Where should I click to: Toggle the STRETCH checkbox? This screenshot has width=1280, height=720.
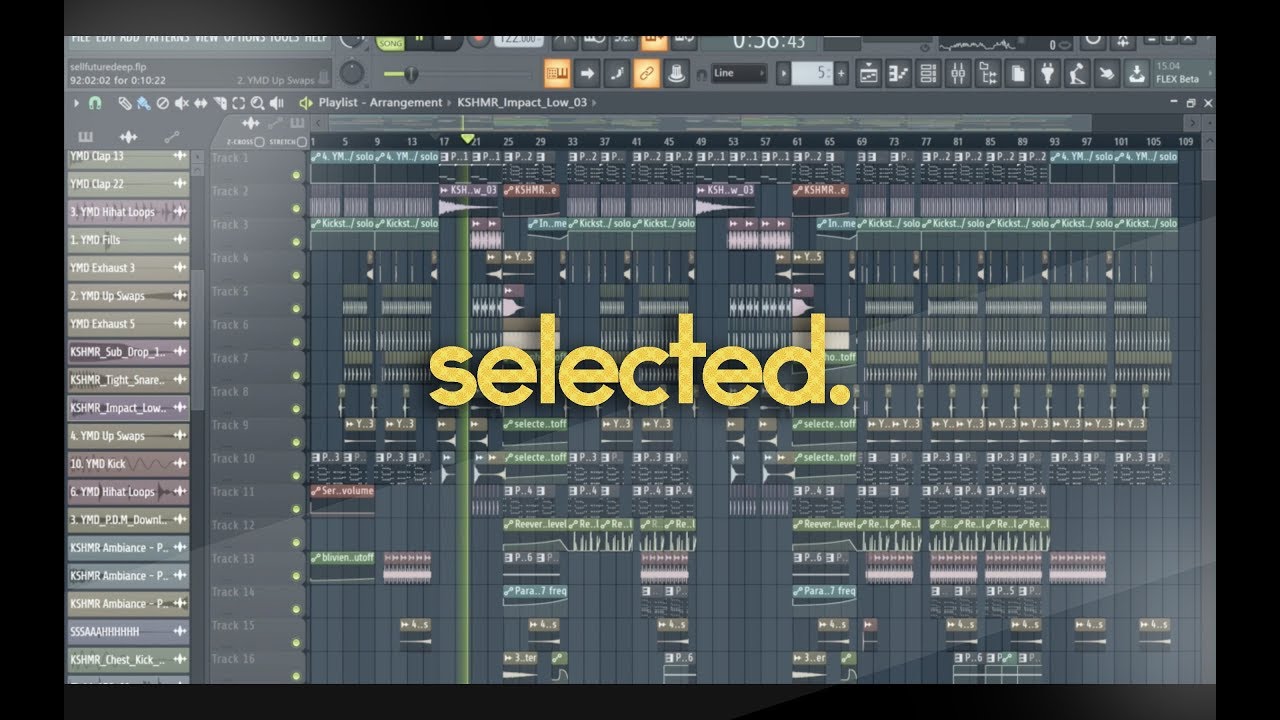click(x=302, y=143)
